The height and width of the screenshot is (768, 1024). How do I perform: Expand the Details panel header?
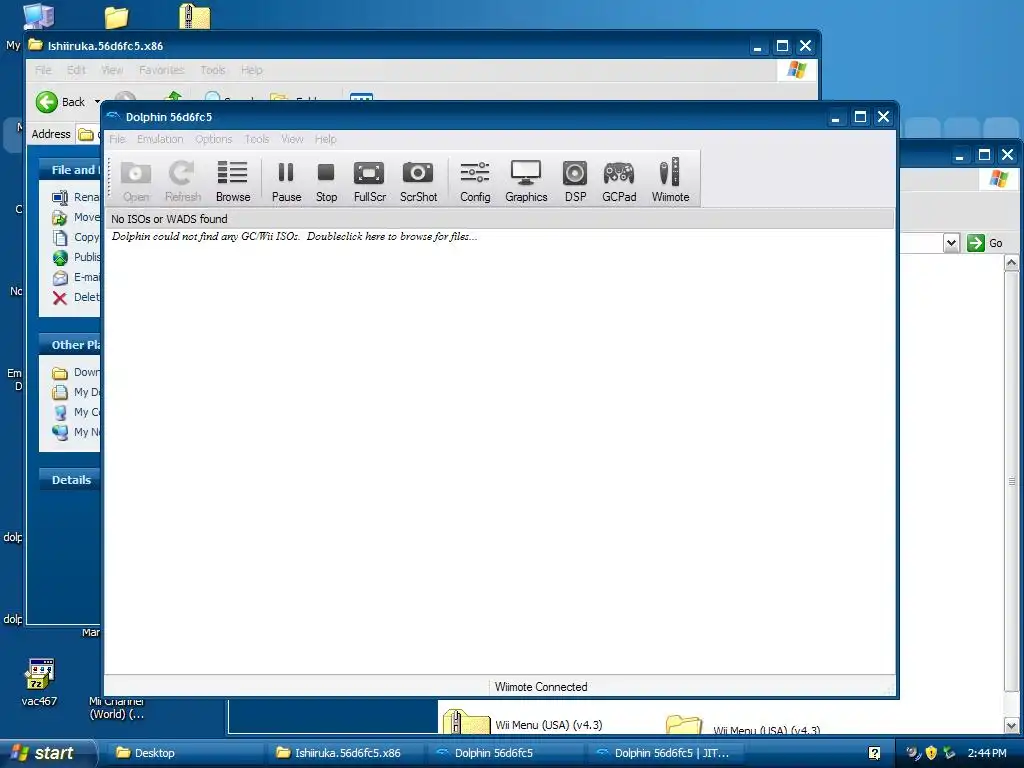[70, 480]
